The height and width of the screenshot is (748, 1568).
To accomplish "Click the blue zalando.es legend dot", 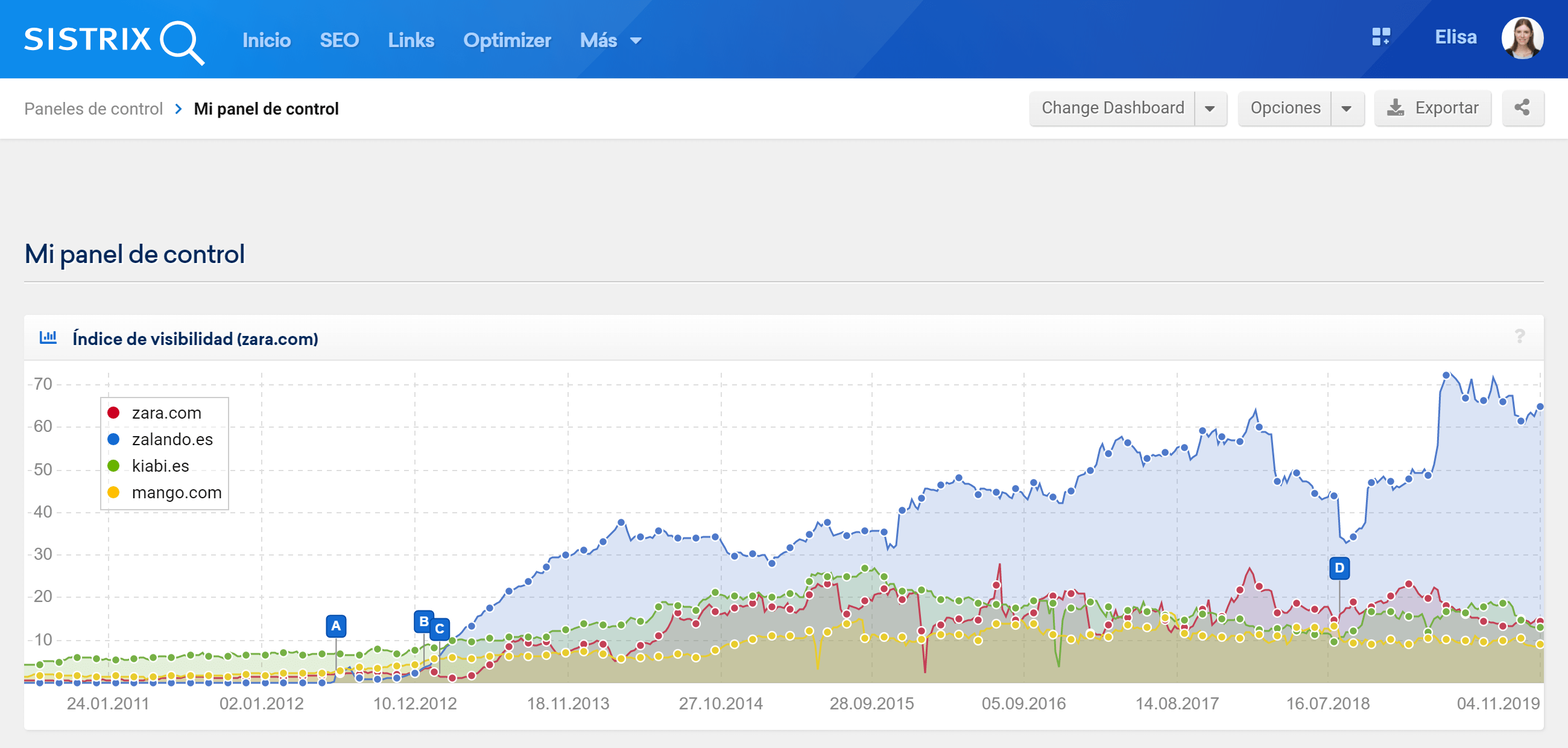I will click(113, 439).
